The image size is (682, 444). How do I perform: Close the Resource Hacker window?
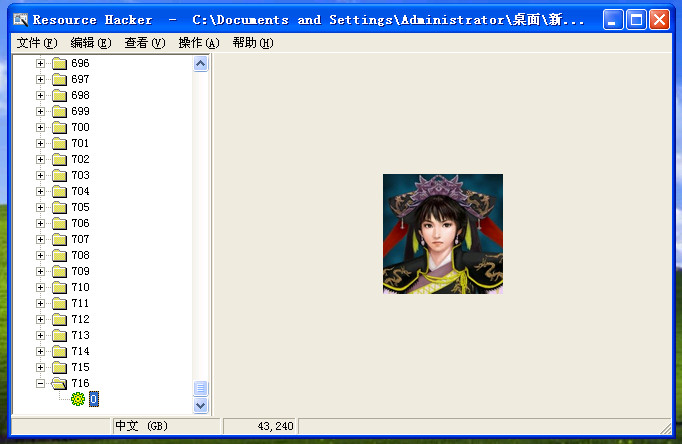[x=659, y=20]
